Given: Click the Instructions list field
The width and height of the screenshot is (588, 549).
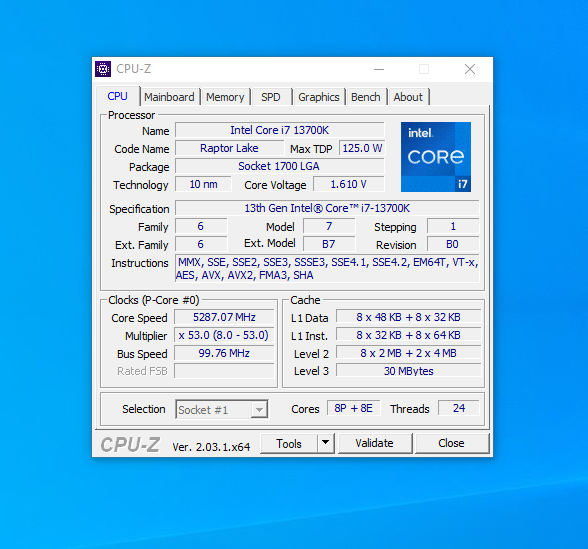Looking at the screenshot, I should 327,268.
